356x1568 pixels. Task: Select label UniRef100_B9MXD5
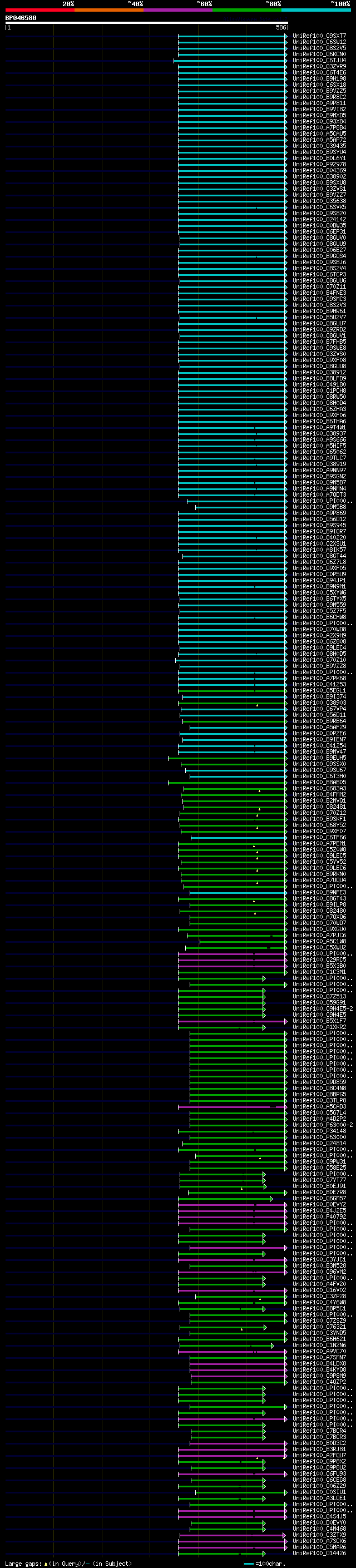(x=319, y=115)
